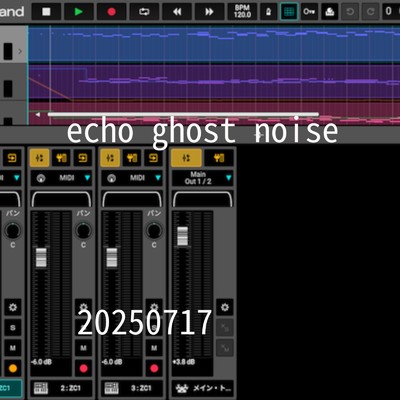This screenshot has height=400, width=400.
Task: Open gear settings on Main channel
Action: (225, 307)
